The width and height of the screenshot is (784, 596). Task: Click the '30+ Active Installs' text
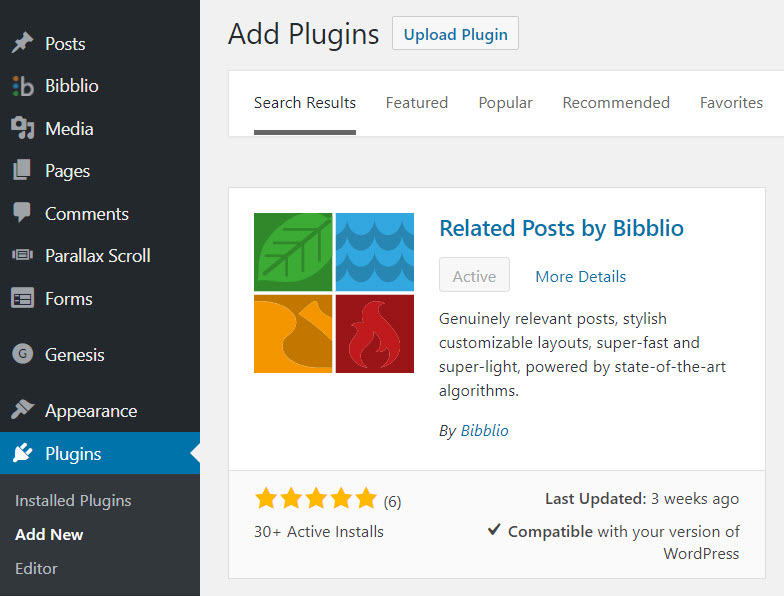click(318, 532)
